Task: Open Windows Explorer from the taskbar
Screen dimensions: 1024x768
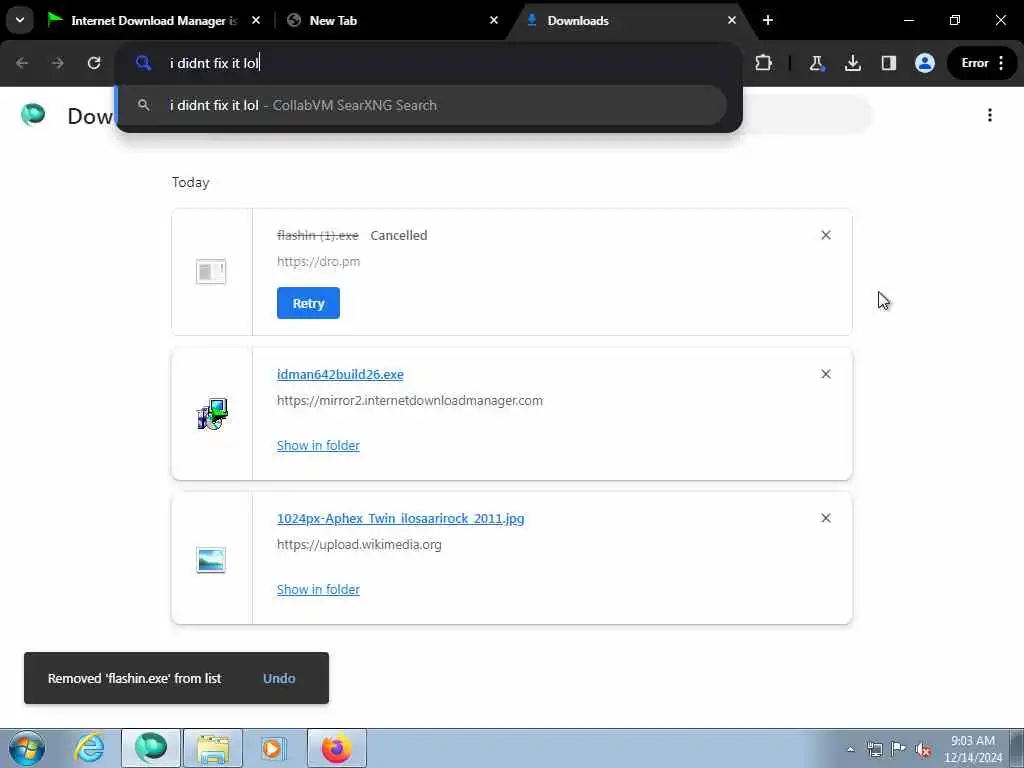Action: pos(213,748)
